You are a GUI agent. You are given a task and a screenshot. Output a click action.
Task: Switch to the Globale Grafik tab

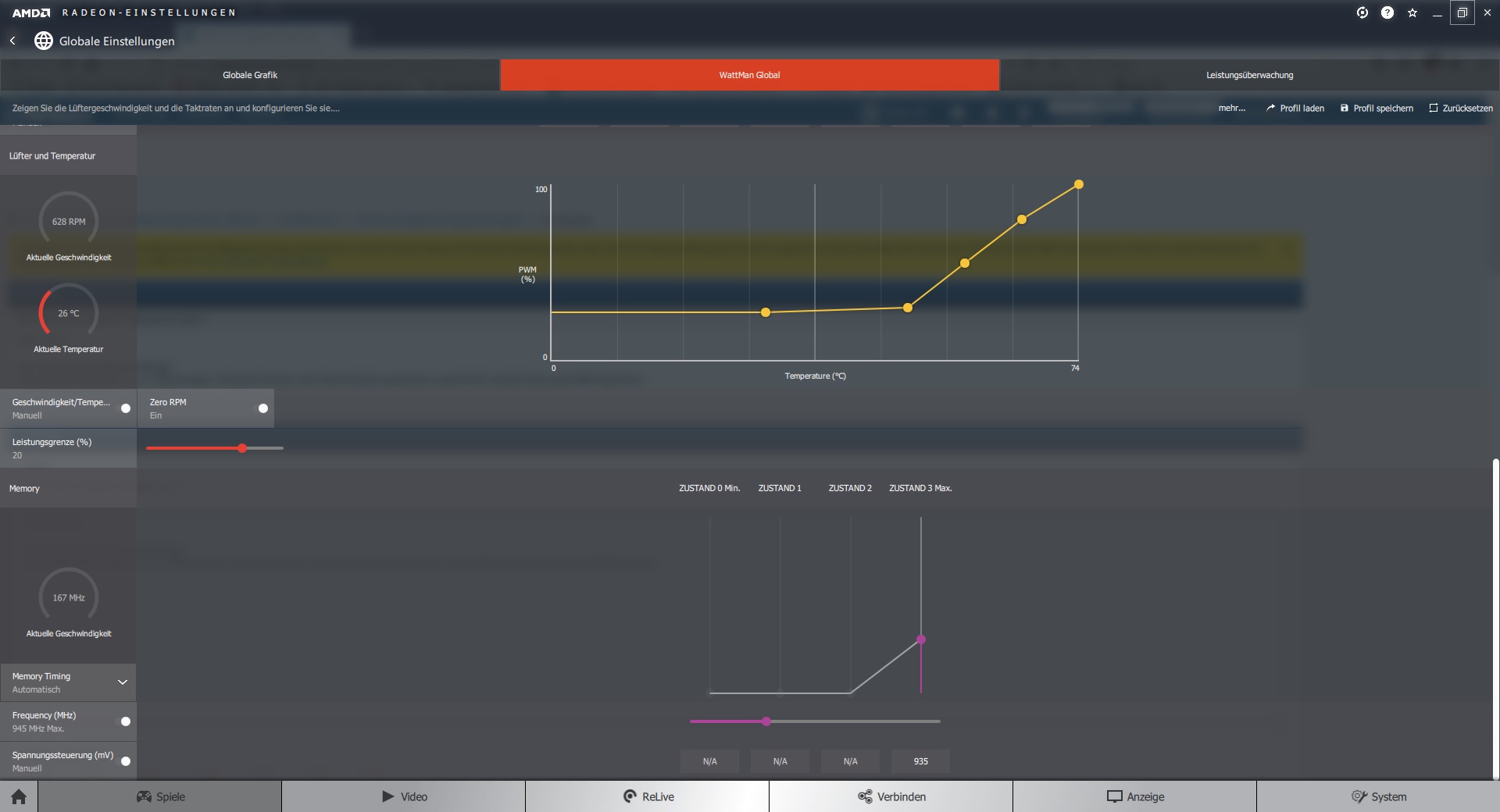(x=250, y=75)
